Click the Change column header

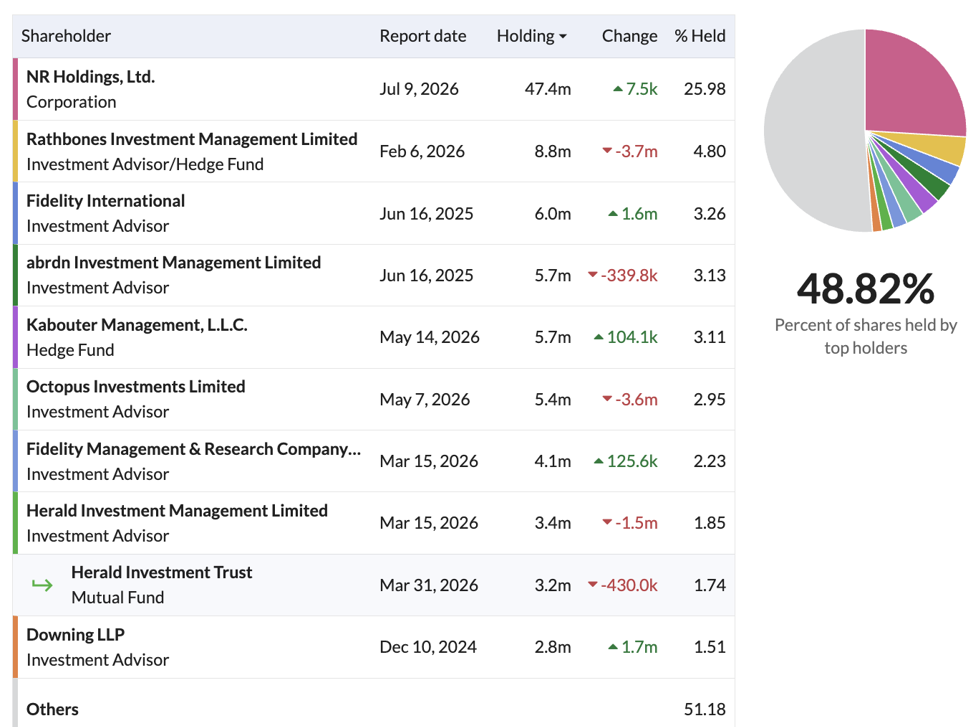pos(629,36)
